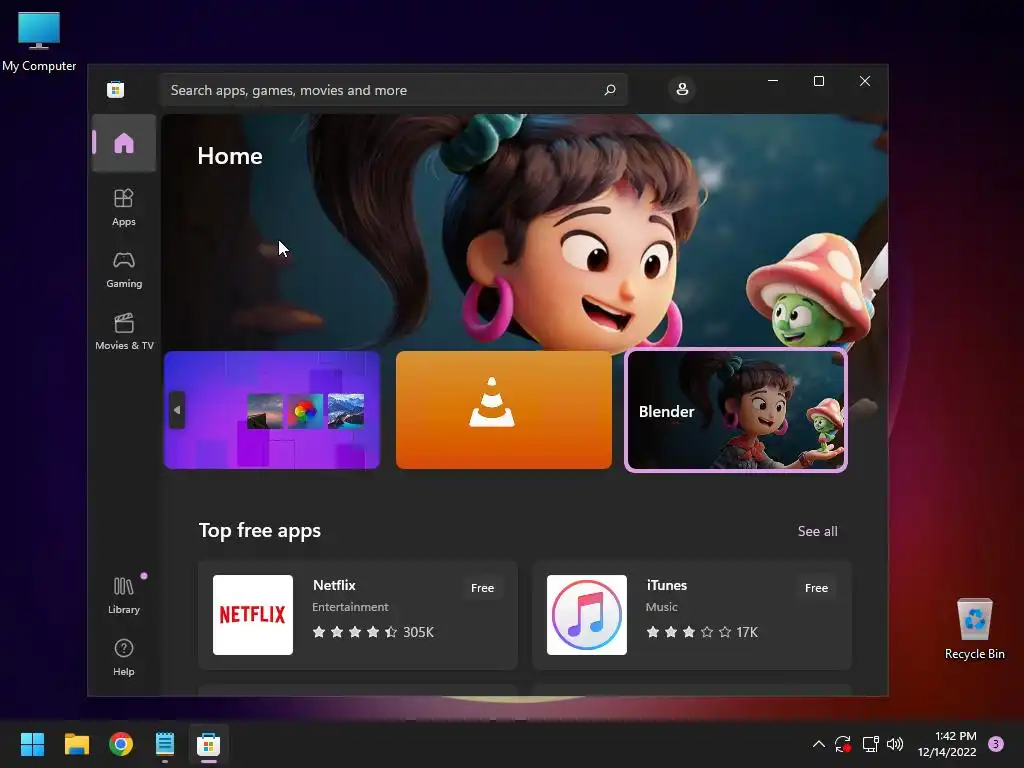Click the Free button for Netflix

tap(482, 588)
